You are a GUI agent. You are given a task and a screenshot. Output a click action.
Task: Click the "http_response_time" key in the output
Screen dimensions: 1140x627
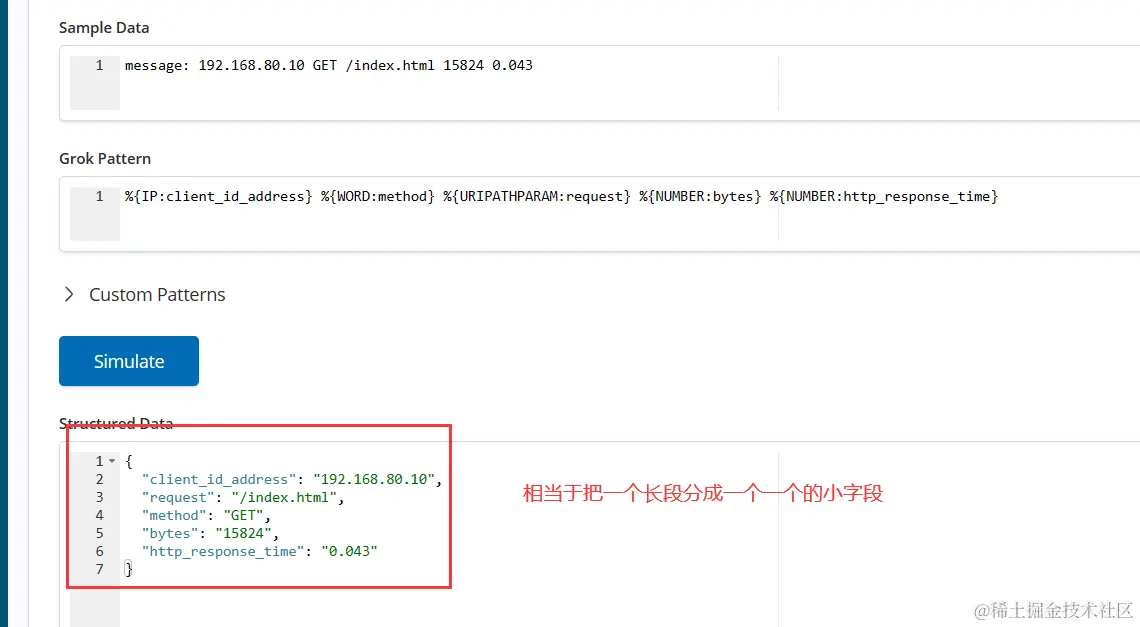(222, 551)
